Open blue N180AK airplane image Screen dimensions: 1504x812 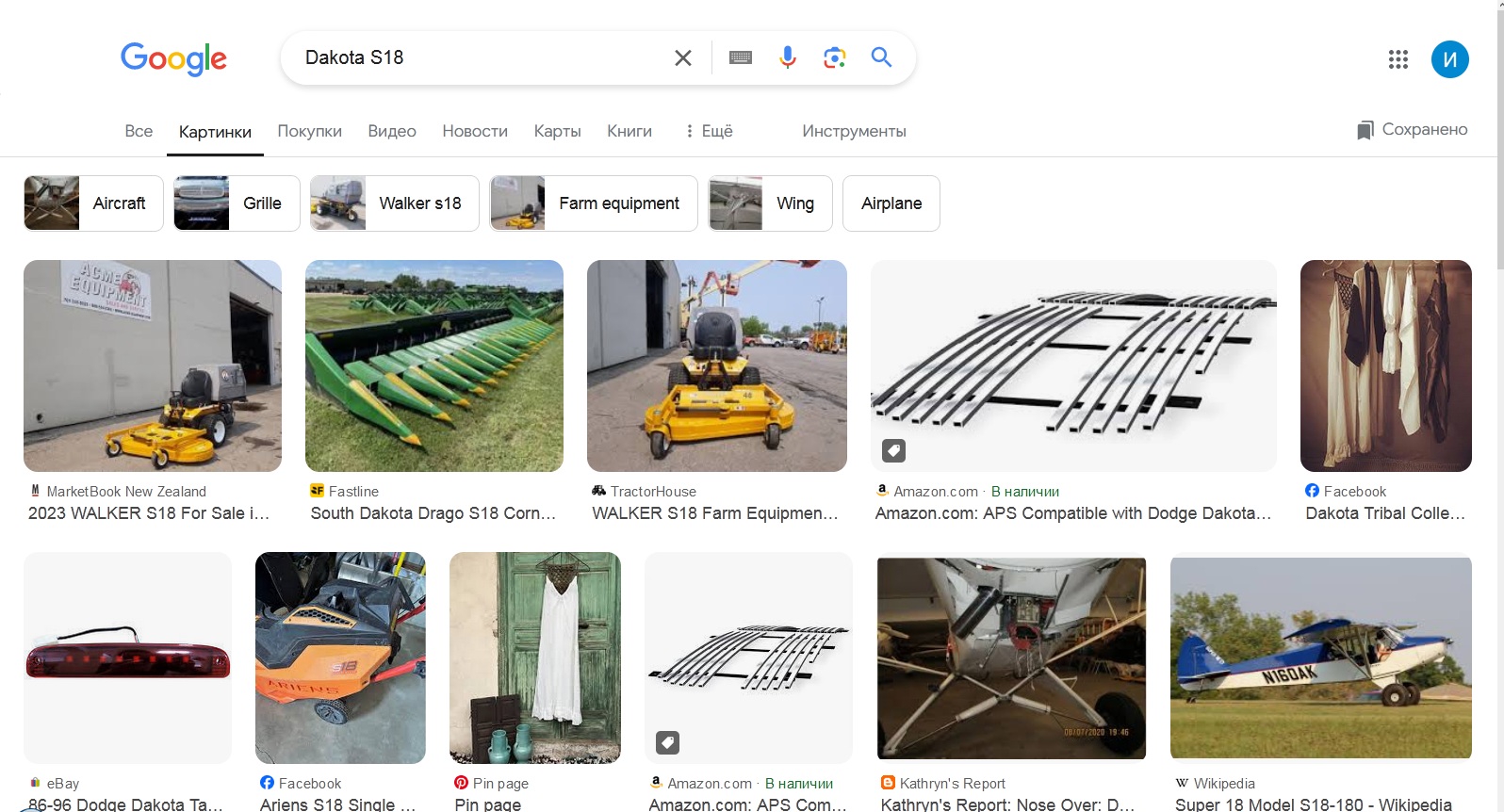[1321, 658]
